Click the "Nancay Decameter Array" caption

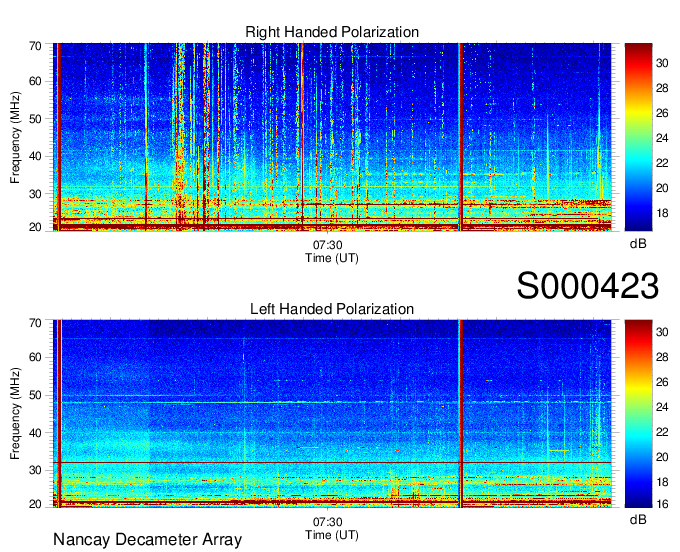click(147, 540)
